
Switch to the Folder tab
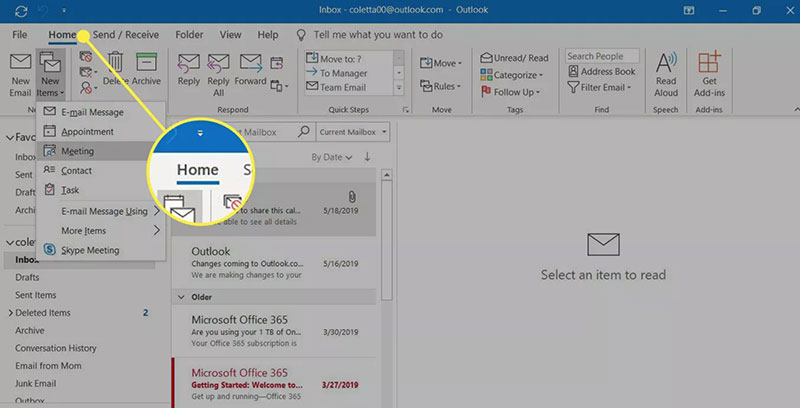coord(189,35)
